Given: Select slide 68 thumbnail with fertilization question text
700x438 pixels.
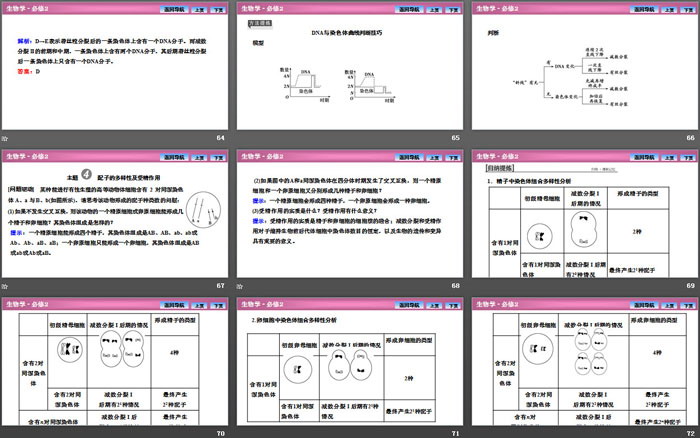Looking at the screenshot, I should 350,214.
